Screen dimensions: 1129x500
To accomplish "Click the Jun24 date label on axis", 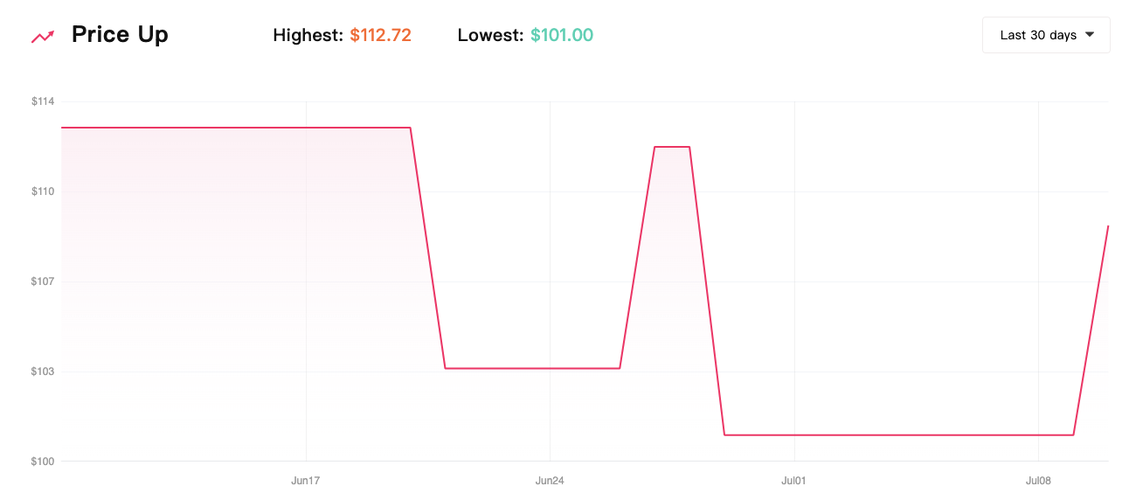I will [550, 481].
